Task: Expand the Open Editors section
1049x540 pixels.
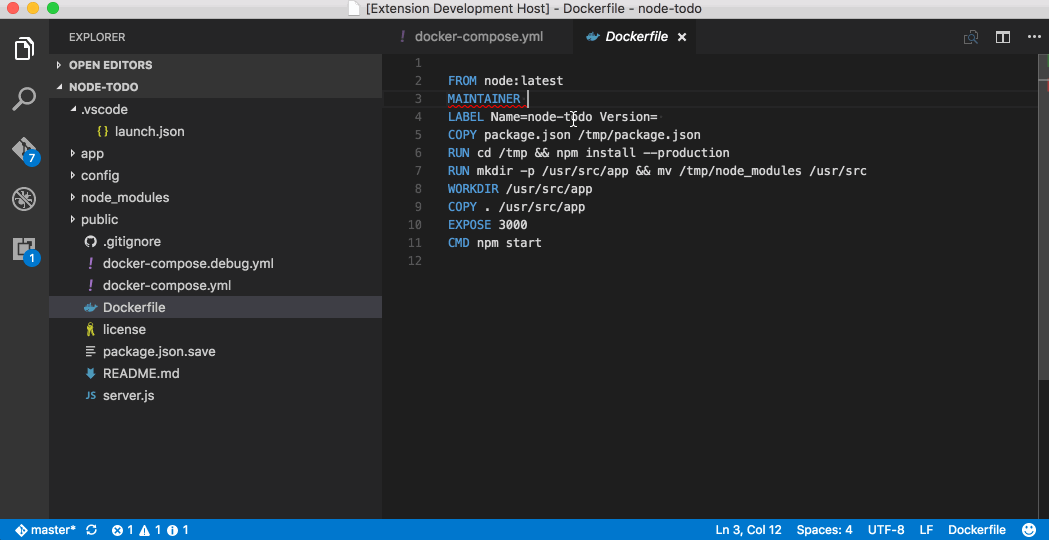Action: tap(215, 65)
